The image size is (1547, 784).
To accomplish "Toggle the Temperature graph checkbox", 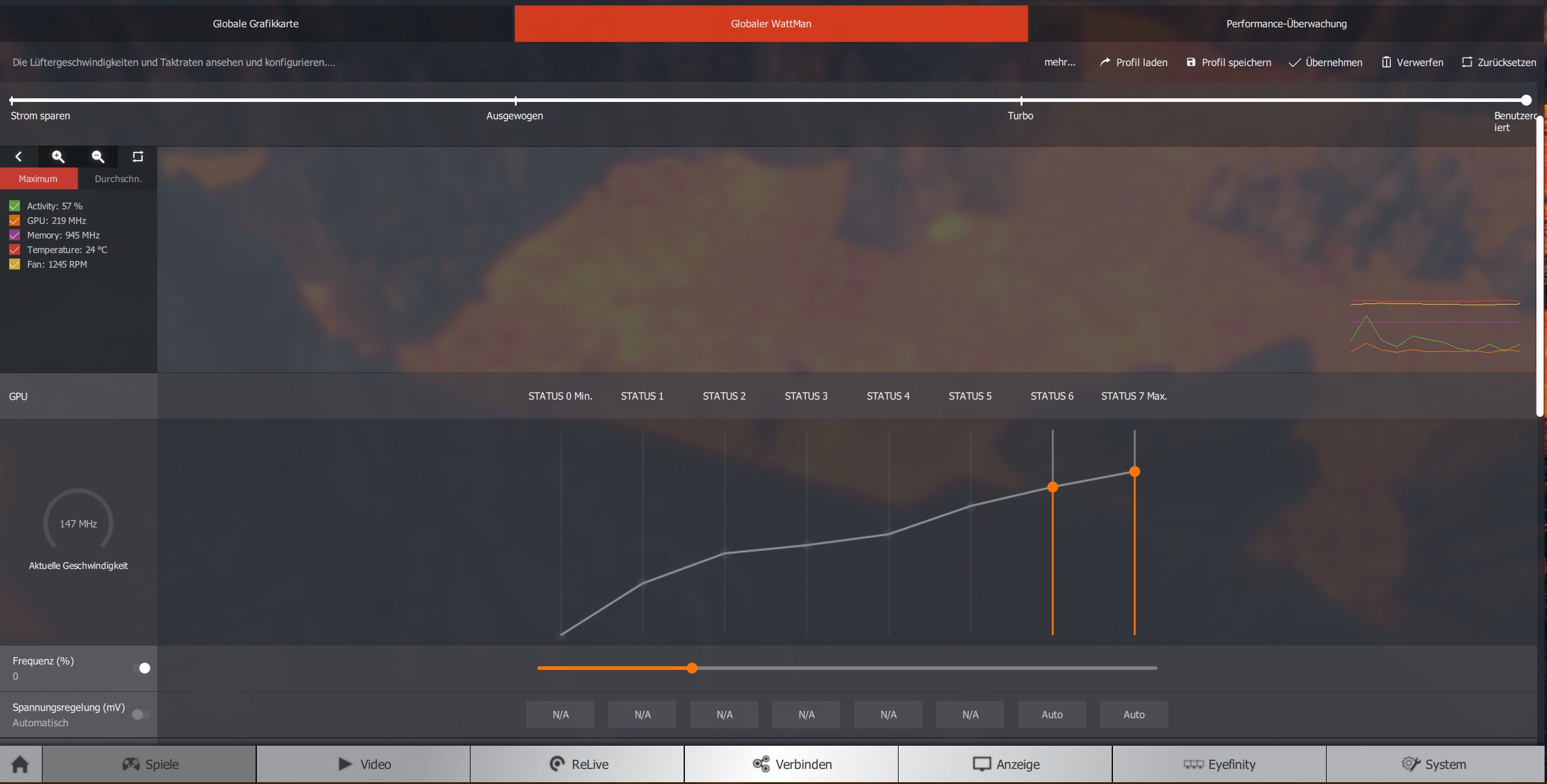I will pos(15,250).
